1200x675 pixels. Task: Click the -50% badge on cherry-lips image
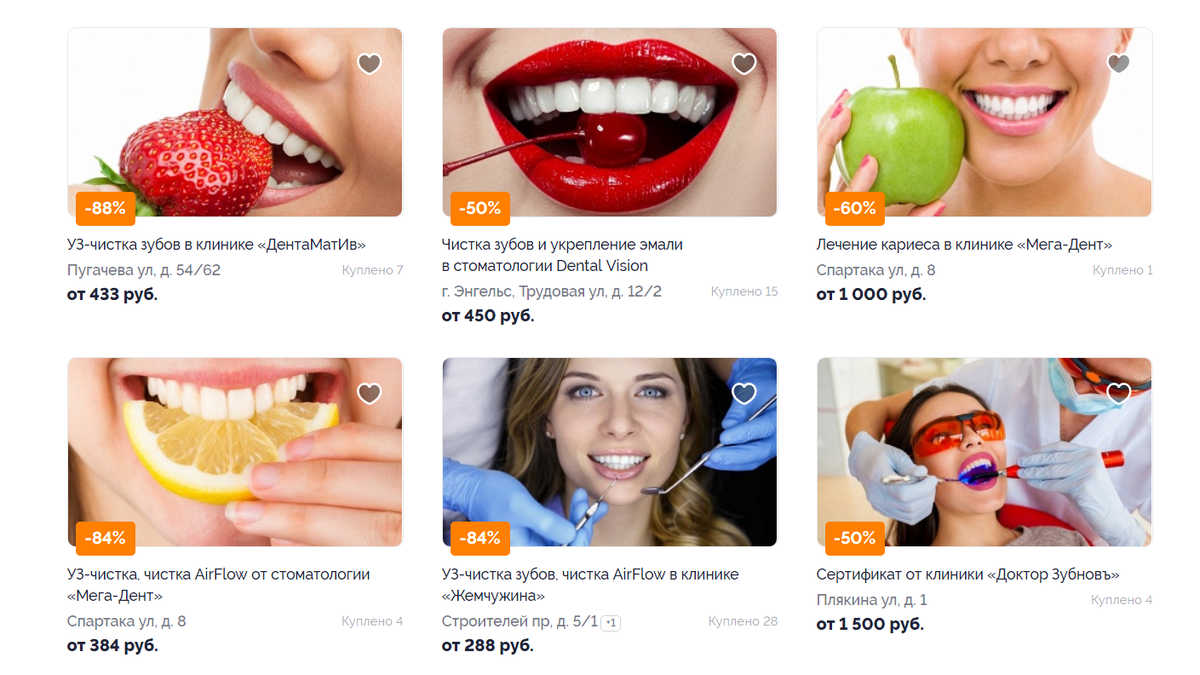[480, 208]
